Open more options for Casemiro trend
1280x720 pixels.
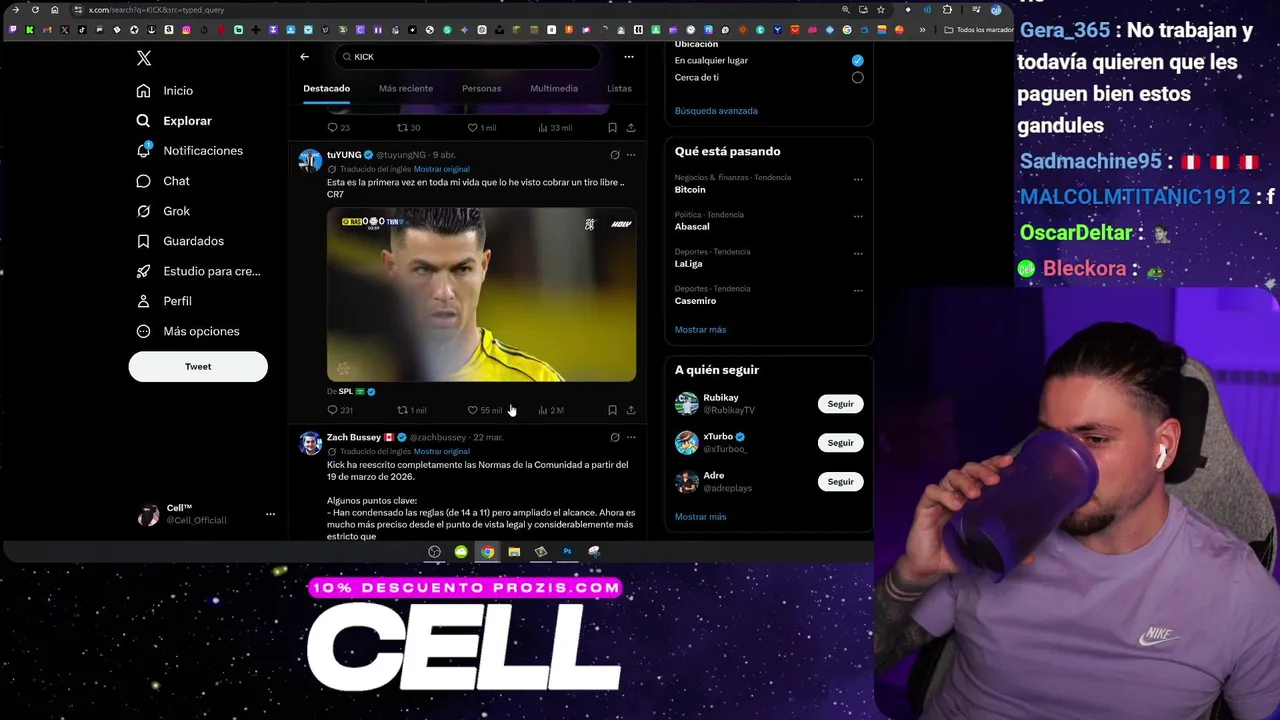click(858, 291)
